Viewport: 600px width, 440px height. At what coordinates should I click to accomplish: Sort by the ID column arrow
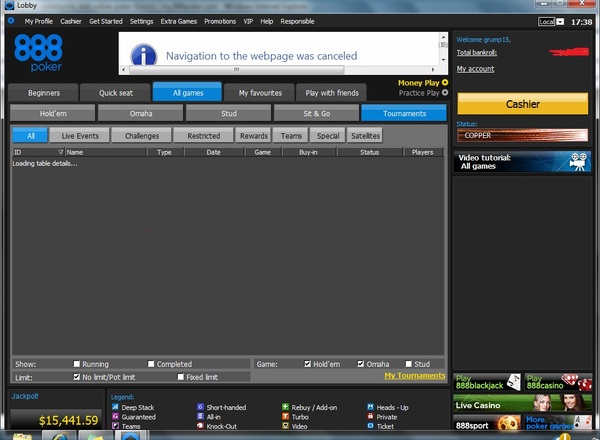click(60, 152)
